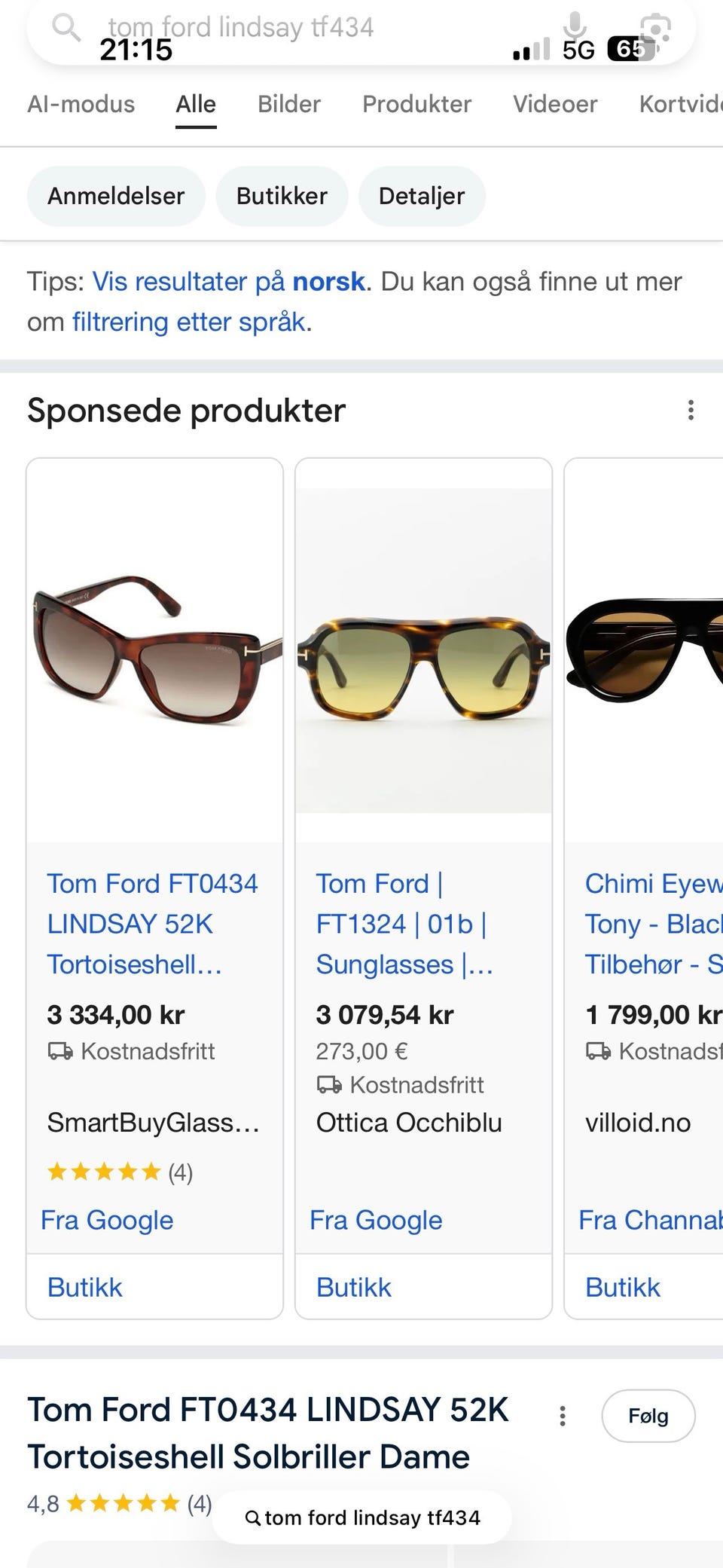Toggle the Butikker filter chip
Image resolution: width=723 pixels, height=1568 pixels.
(282, 196)
